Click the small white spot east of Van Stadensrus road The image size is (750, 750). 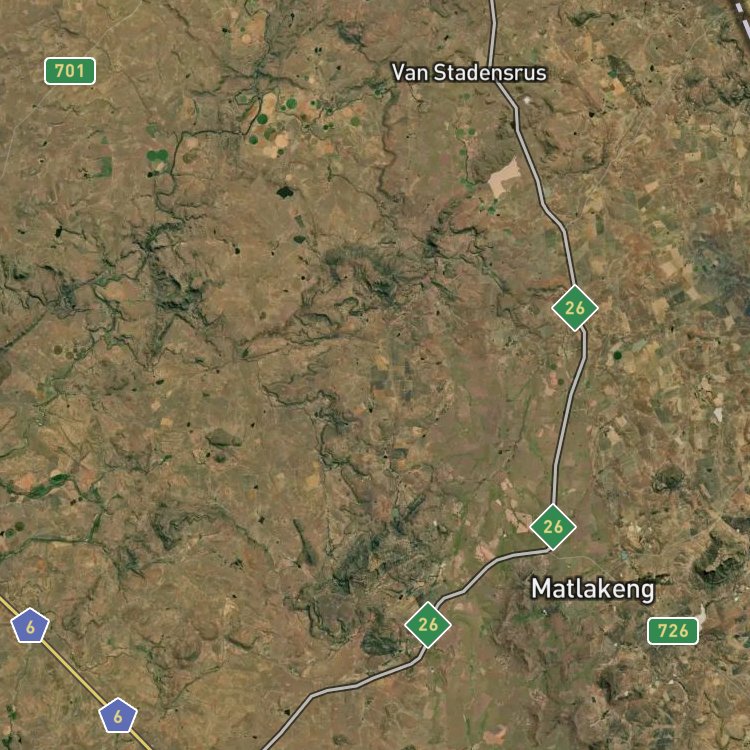(528, 100)
